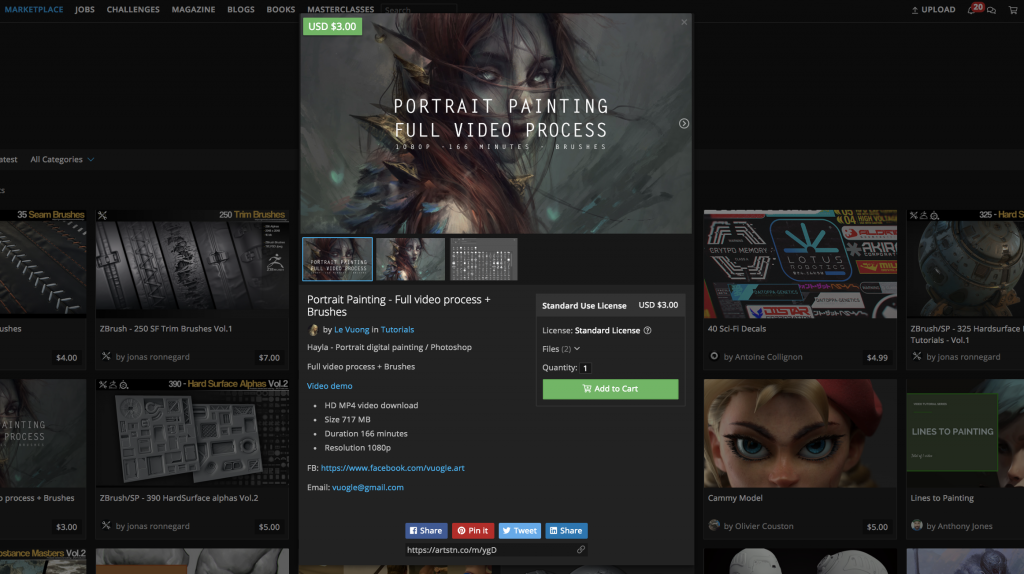Click the Search field in header
1024x574 pixels.
[419, 10]
